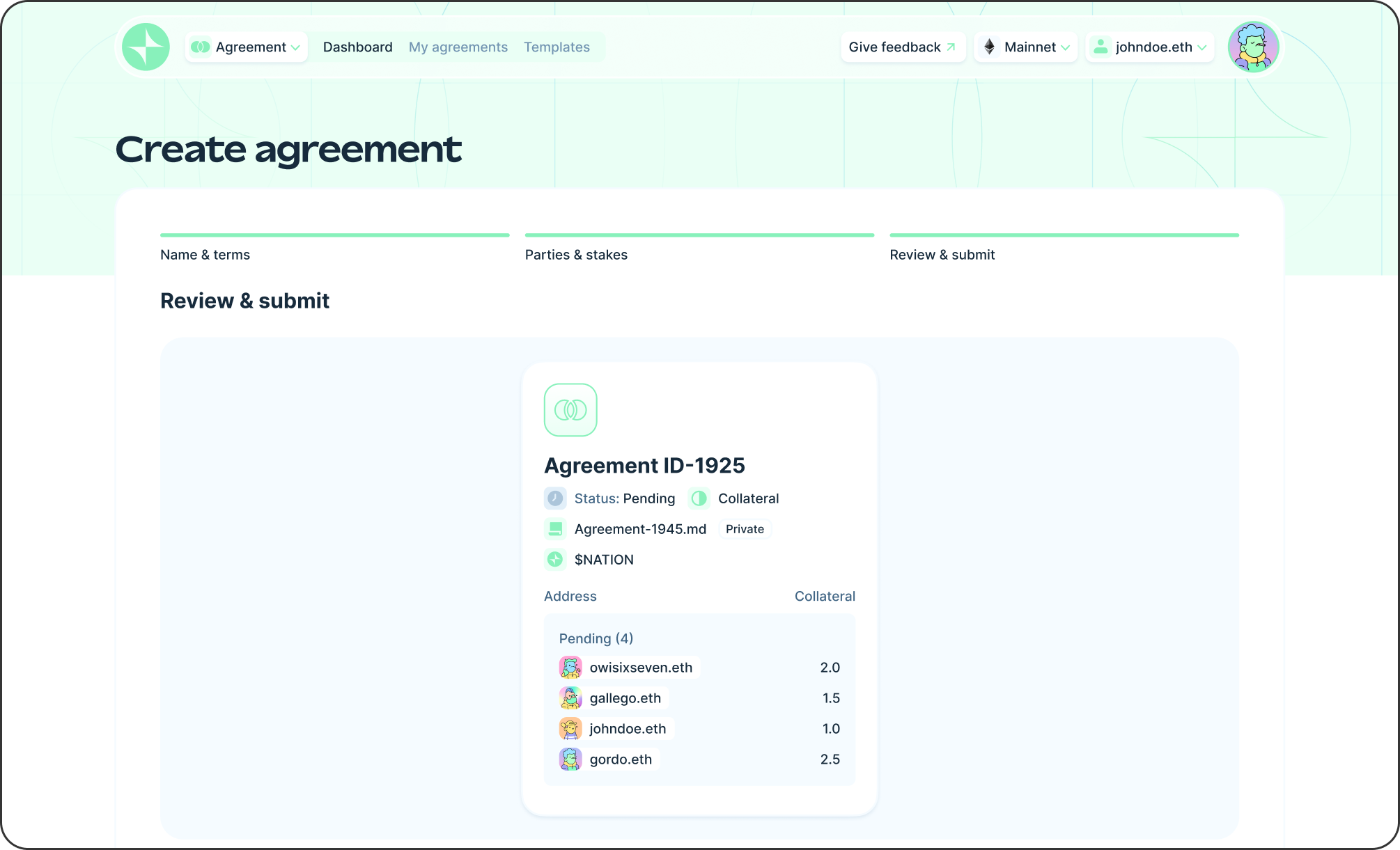Screen dimensions: 1400x850
Task: Click the green user silhouette icon
Action: [x=1100, y=47]
